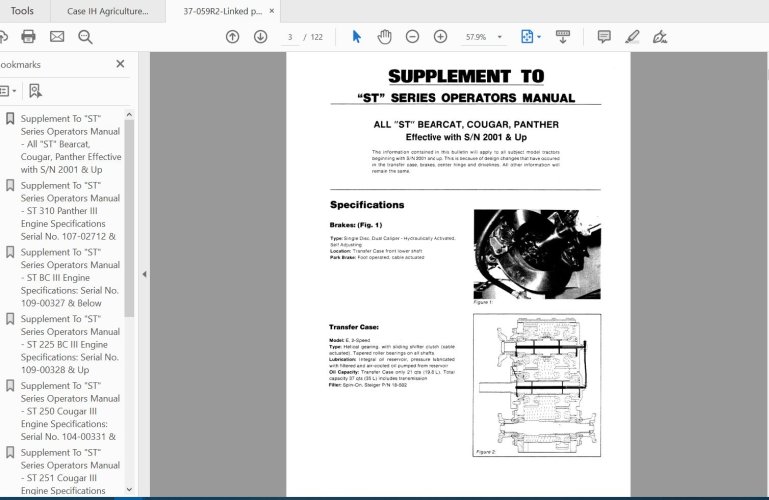Activate the hand pan tool
This screenshot has height=500, width=769.
384,37
